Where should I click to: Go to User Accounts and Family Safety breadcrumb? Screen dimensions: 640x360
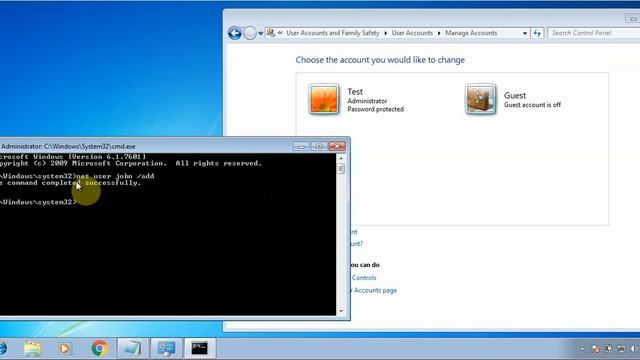coord(333,33)
